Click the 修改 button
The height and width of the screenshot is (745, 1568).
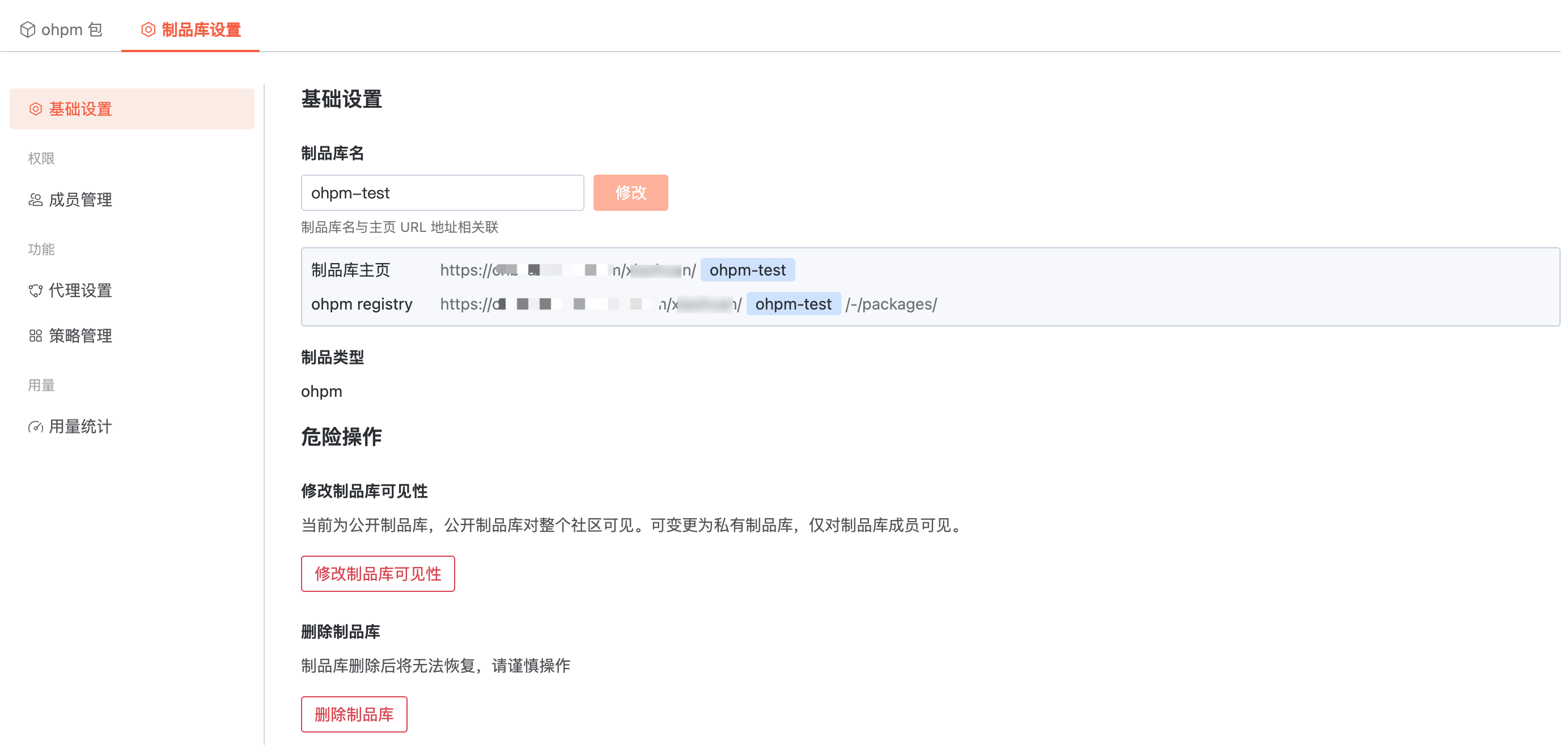pos(630,193)
